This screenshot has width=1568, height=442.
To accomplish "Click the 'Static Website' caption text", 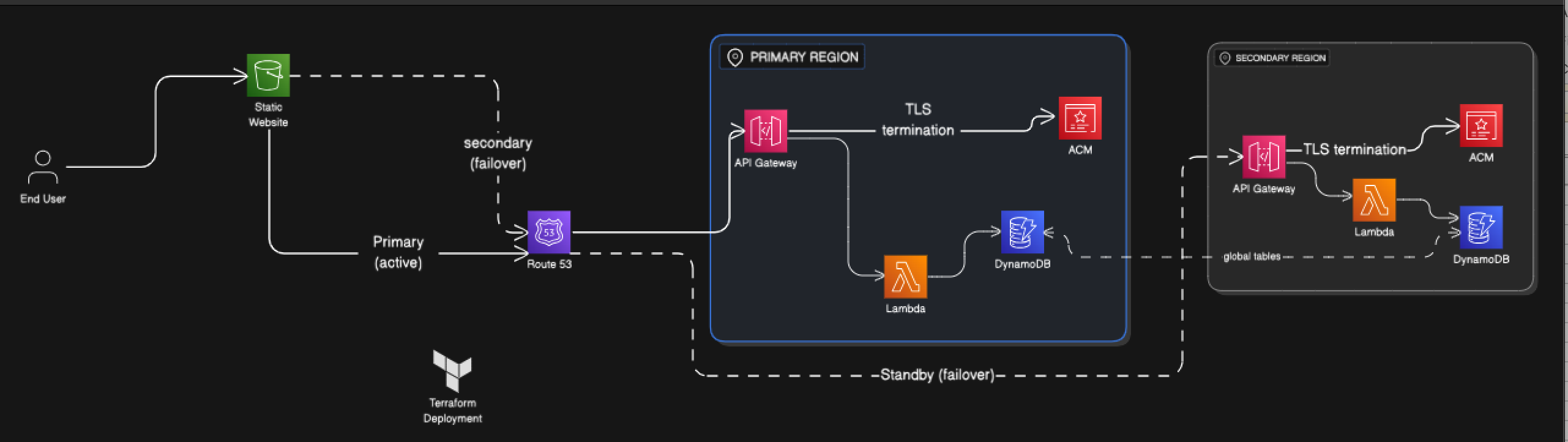I will pyautogui.click(x=268, y=114).
